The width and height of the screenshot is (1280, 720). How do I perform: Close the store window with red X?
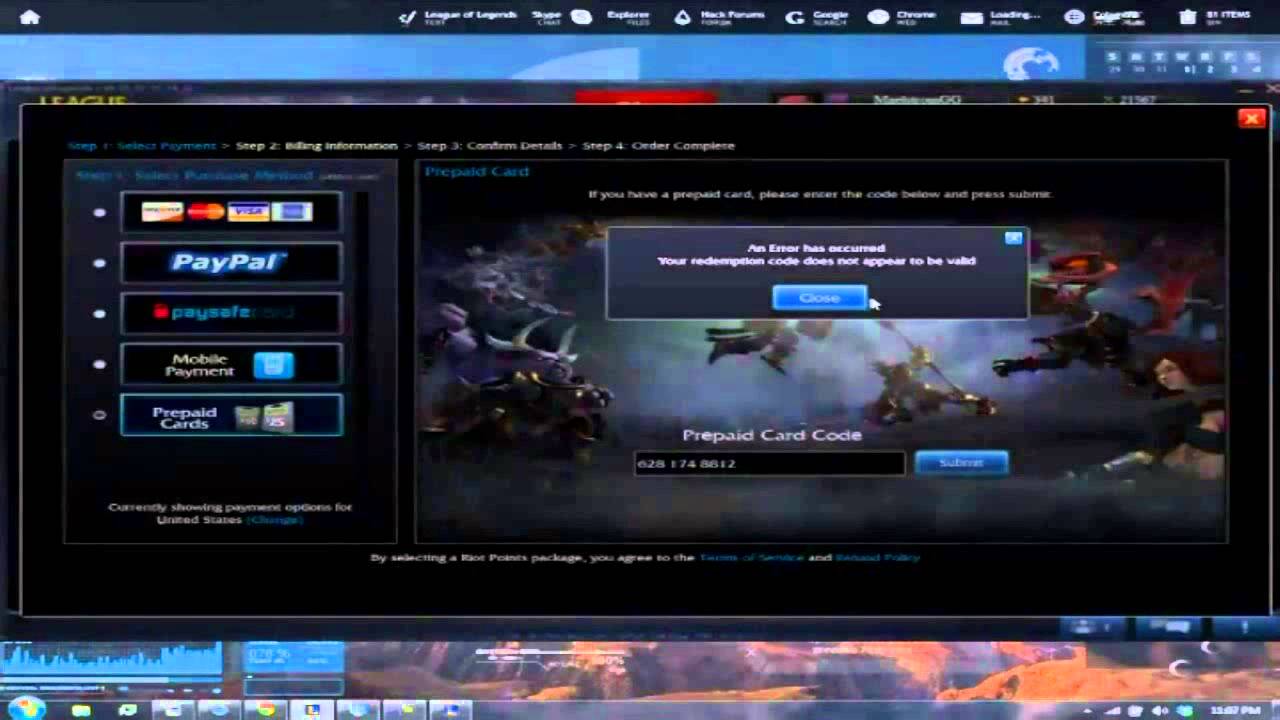pyautogui.click(x=1251, y=118)
